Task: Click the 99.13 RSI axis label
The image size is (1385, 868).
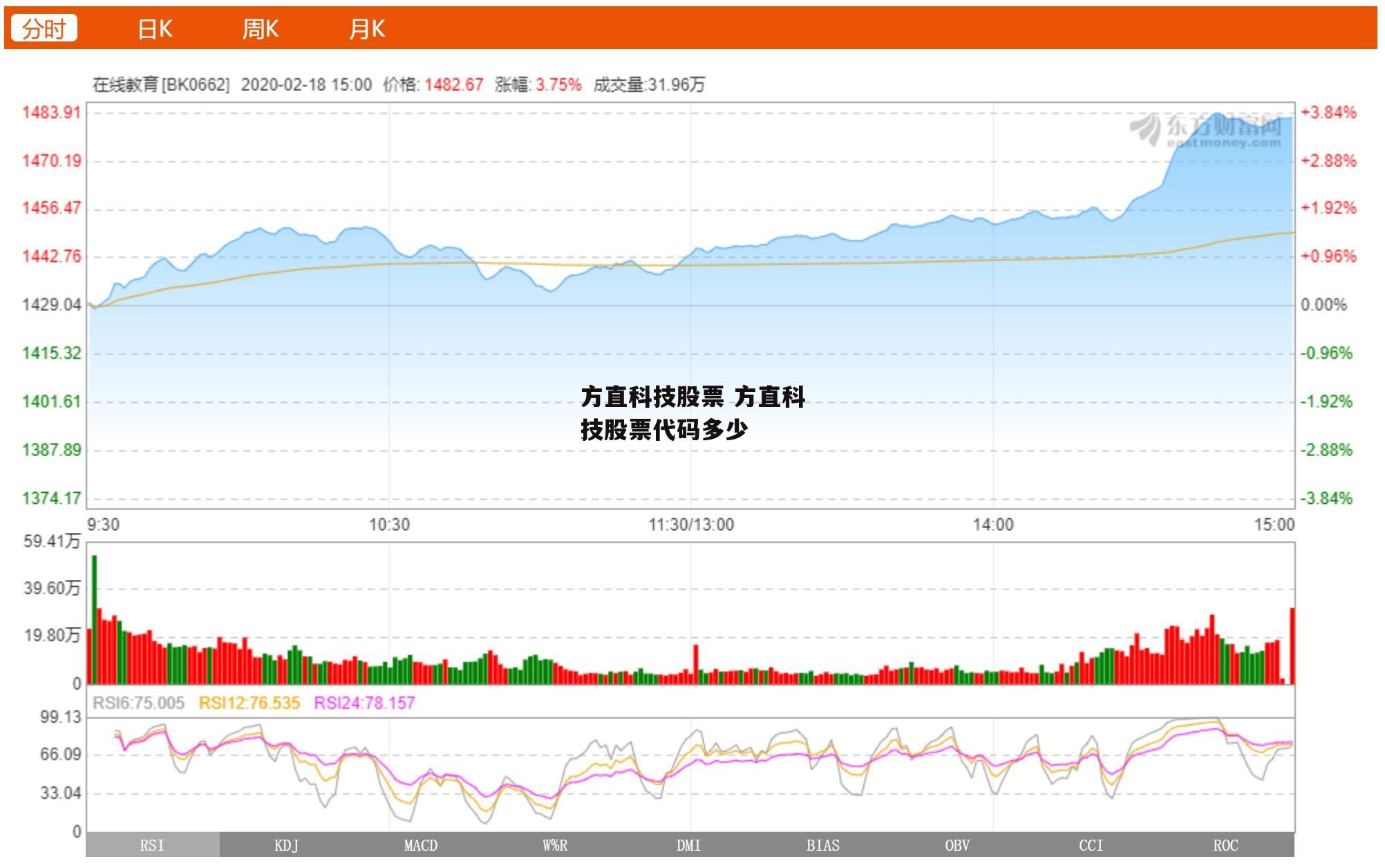Action: pyautogui.click(x=61, y=717)
